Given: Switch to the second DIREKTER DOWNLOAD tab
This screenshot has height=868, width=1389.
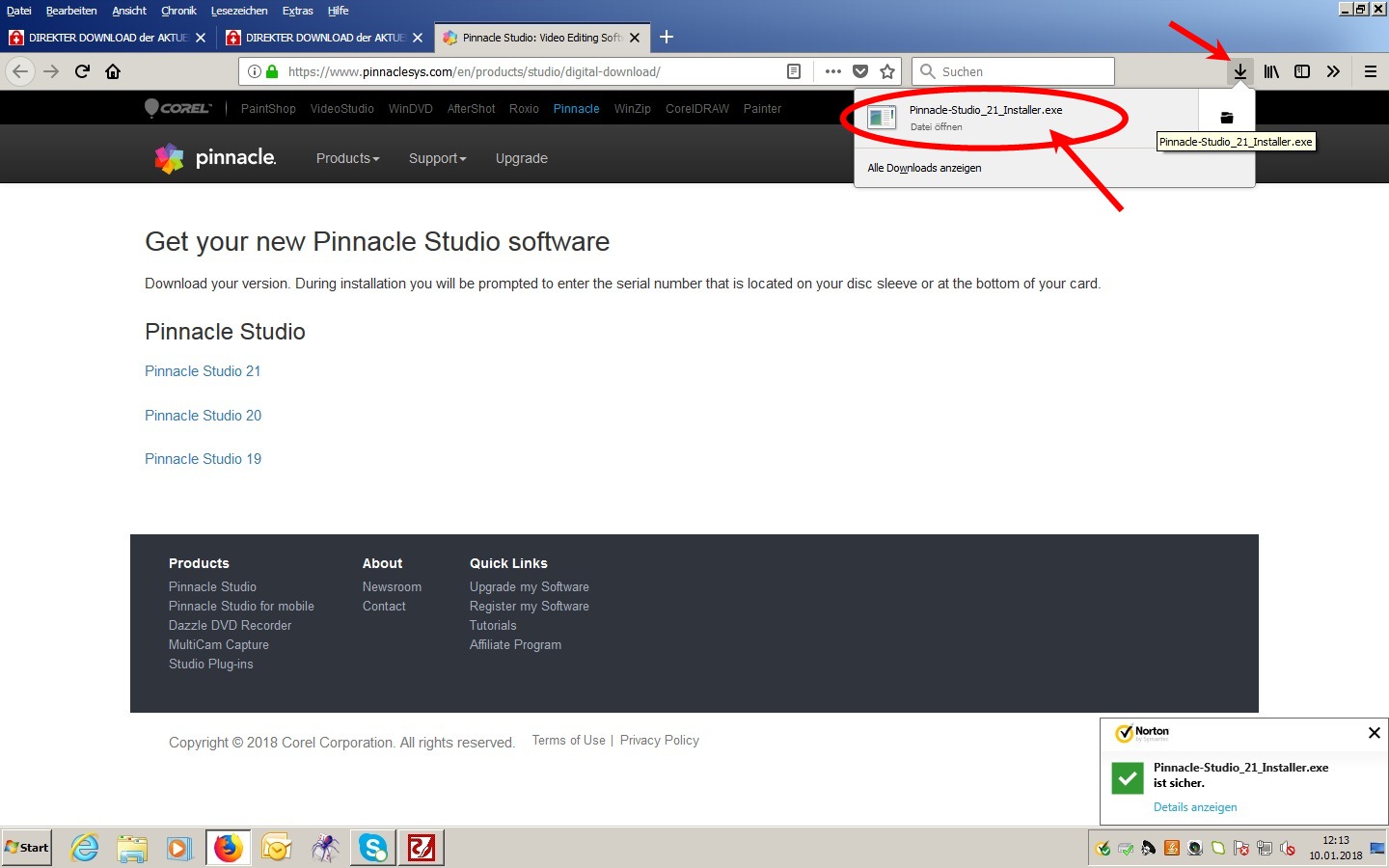Looking at the screenshot, I should click(325, 38).
